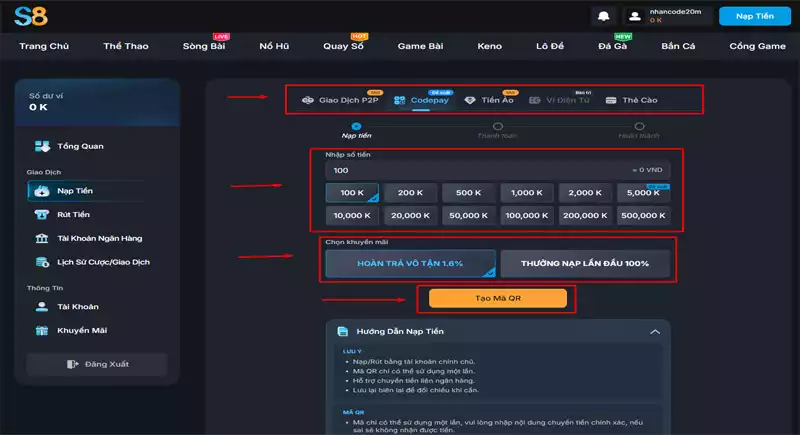This screenshot has height=435, width=800.
Task: Click the Tài Khoản Ngân Hàng bank icon
Action: click(x=42, y=238)
